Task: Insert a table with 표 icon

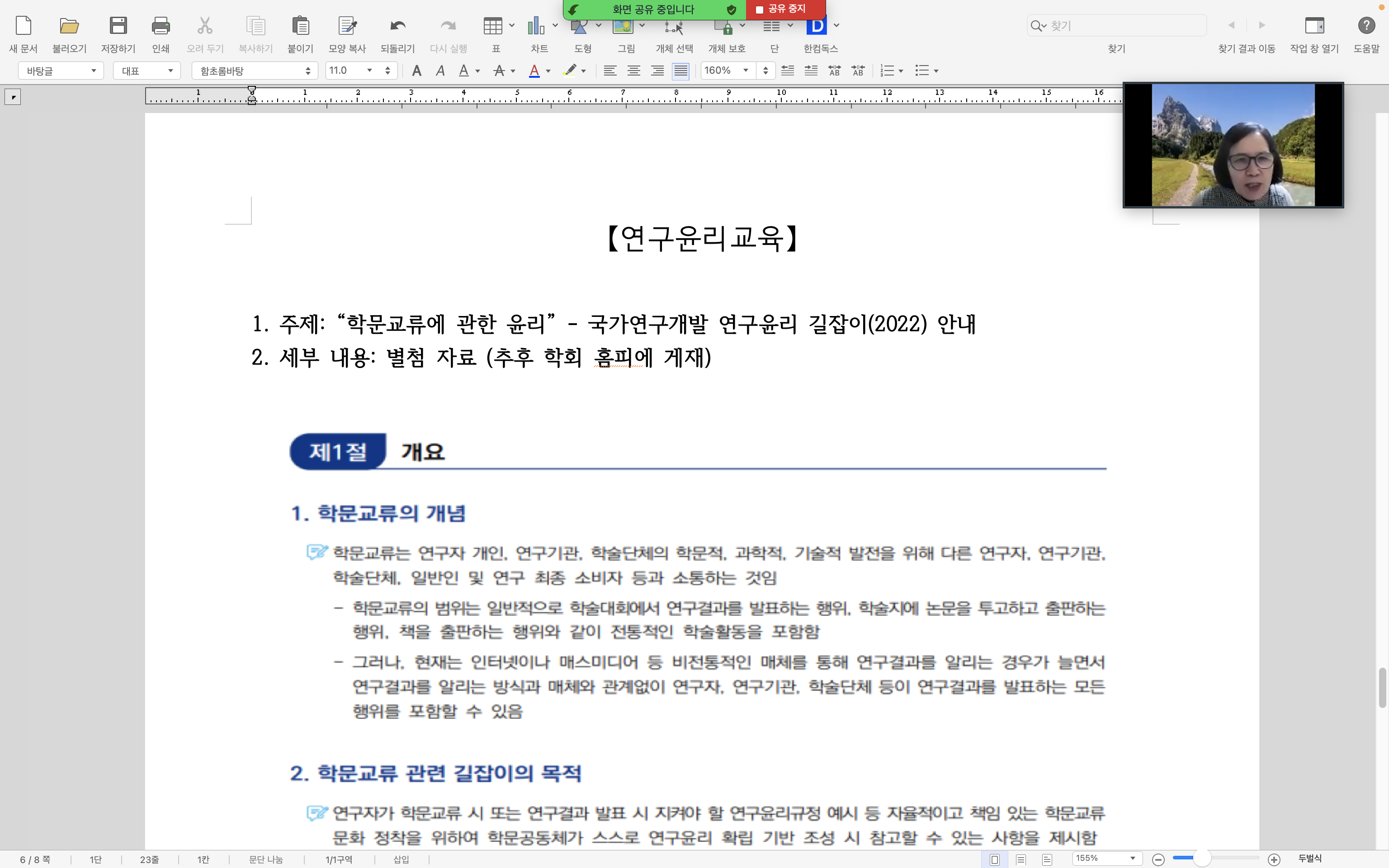Action: (x=493, y=26)
